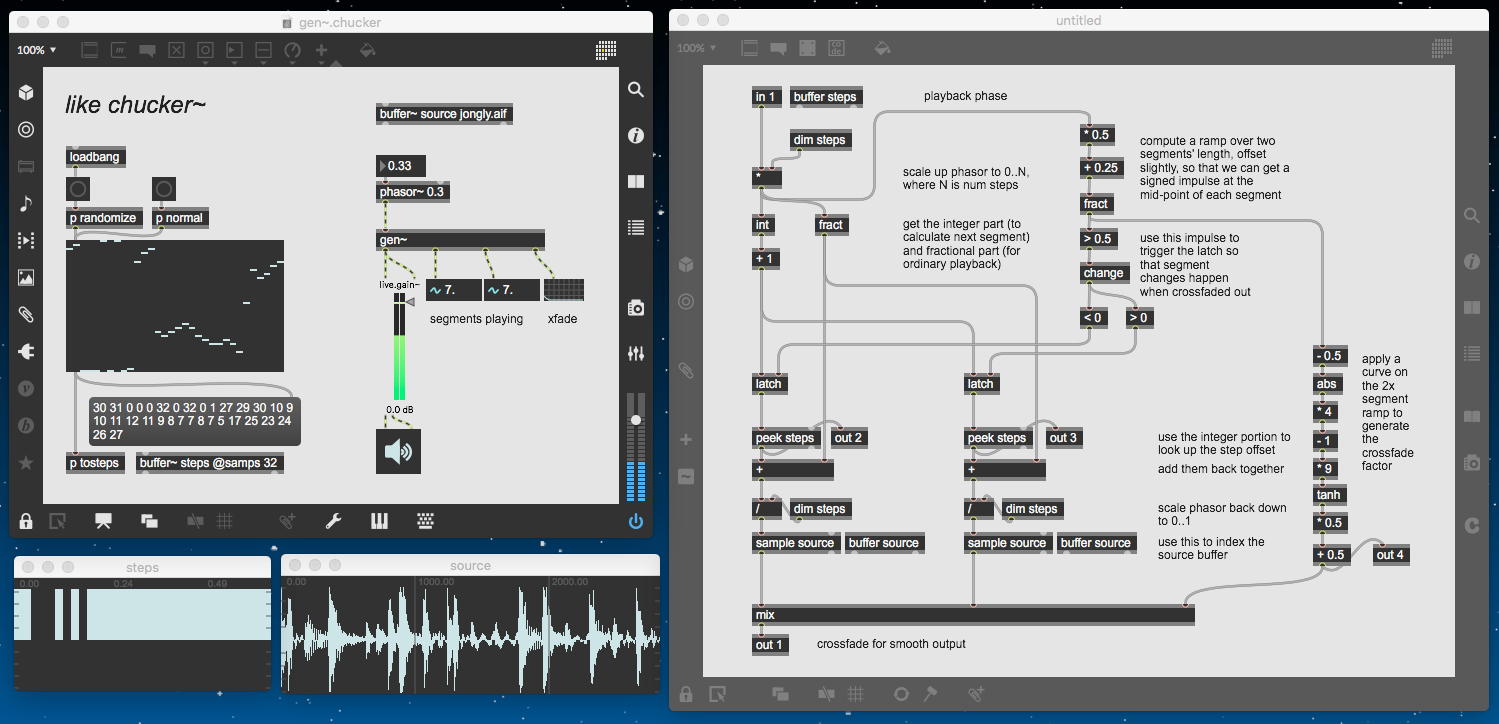Click the patcher windows icon in gen~.chucker
This screenshot has height=724, width=1499.
(x=149, y=521)
